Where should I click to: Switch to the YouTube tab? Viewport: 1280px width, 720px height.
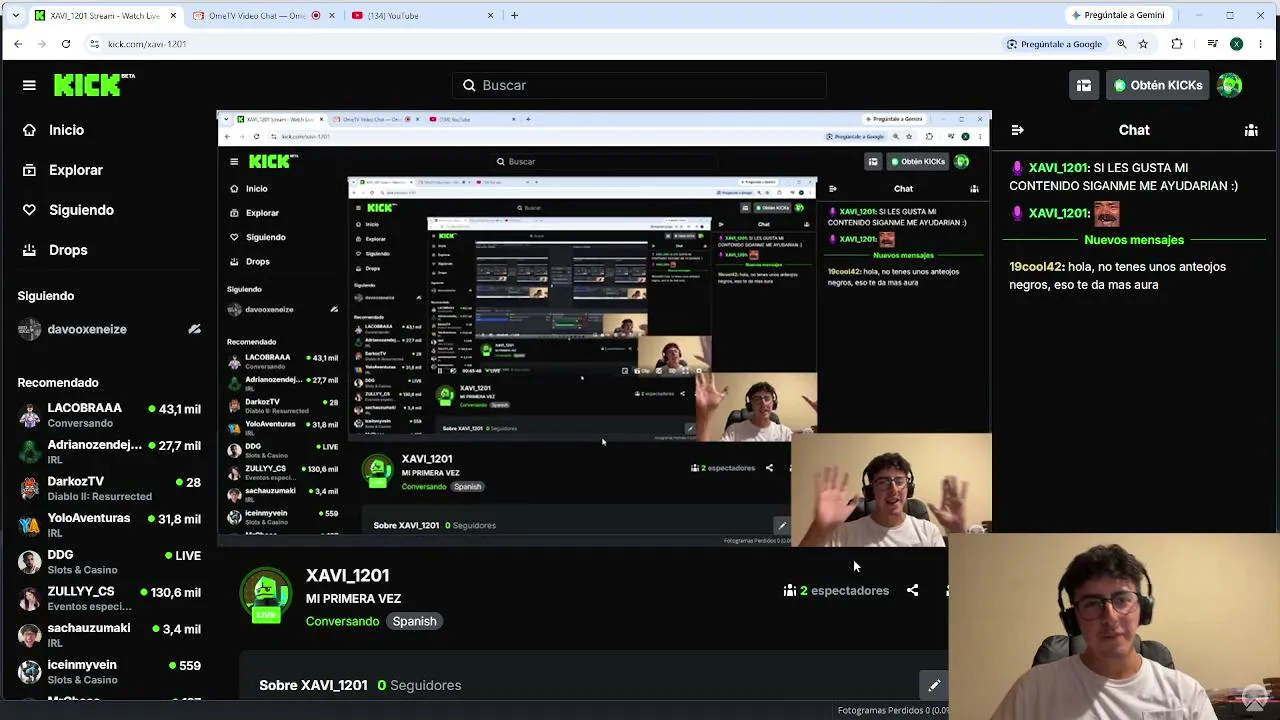[424, 15]
